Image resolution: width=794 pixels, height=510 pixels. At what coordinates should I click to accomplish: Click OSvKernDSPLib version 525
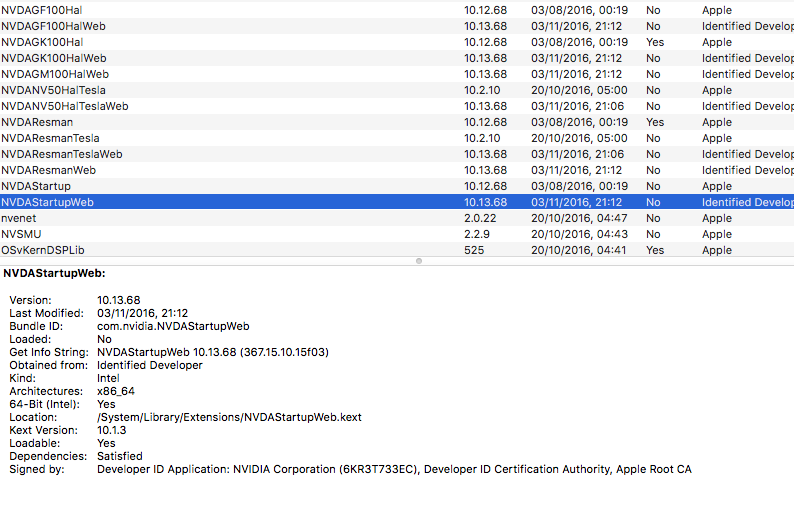click(474, 250)
